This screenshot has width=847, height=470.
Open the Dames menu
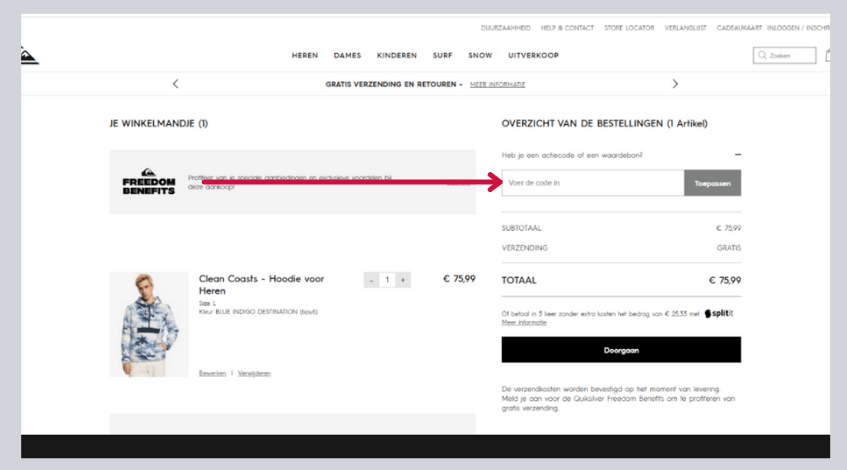[347, 56]
